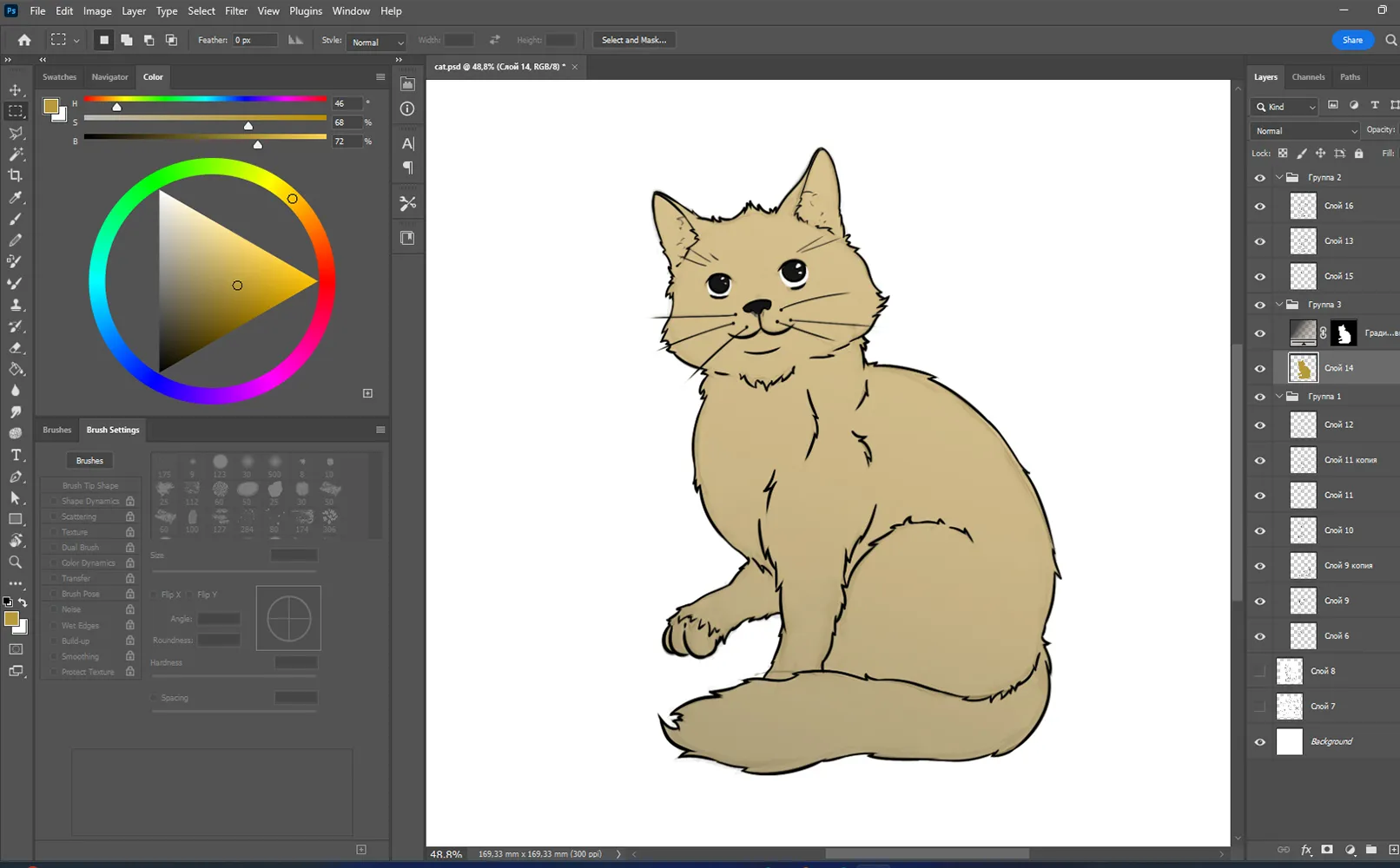
Task: Select the Eraser tool
Action: tap(16, 348)
